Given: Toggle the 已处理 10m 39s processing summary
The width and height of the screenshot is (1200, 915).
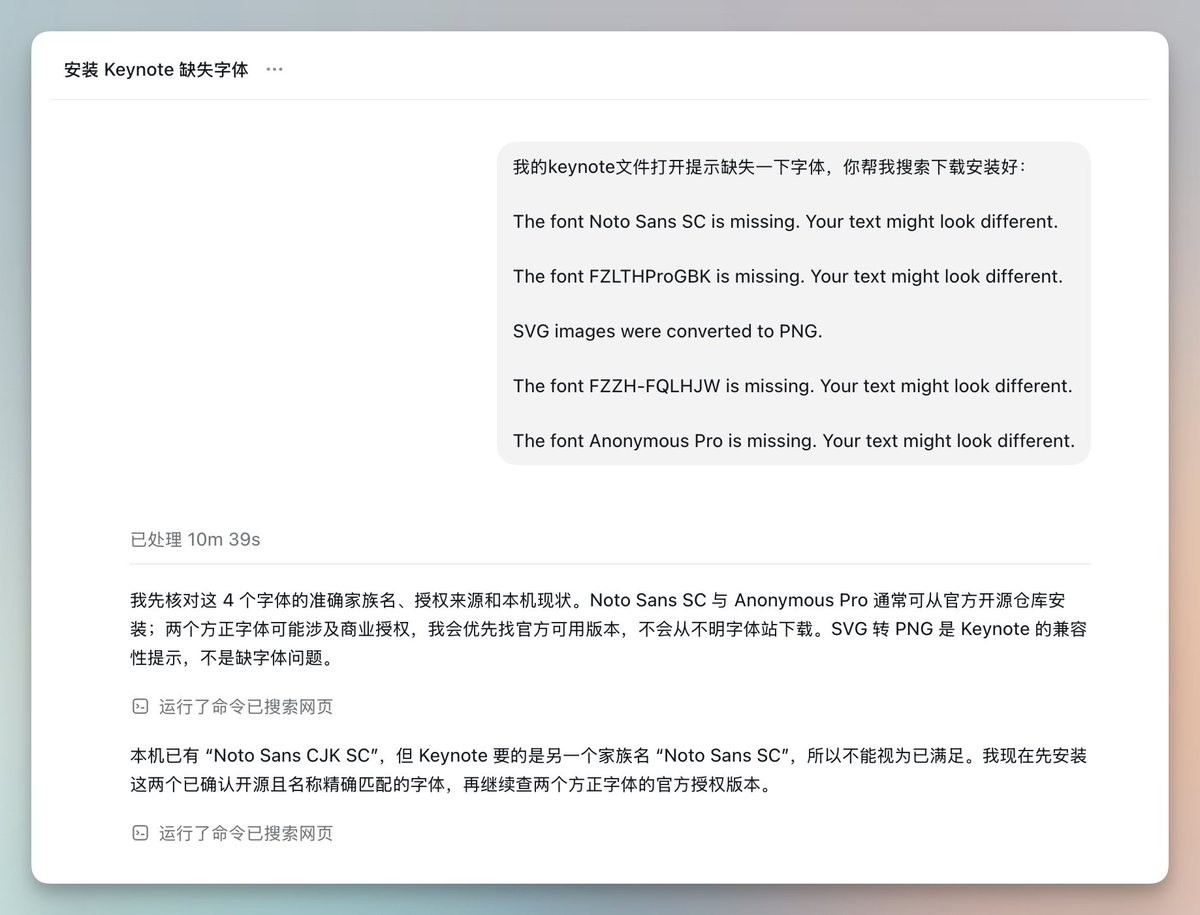Looking at the screenshot, I should point(196,539).
